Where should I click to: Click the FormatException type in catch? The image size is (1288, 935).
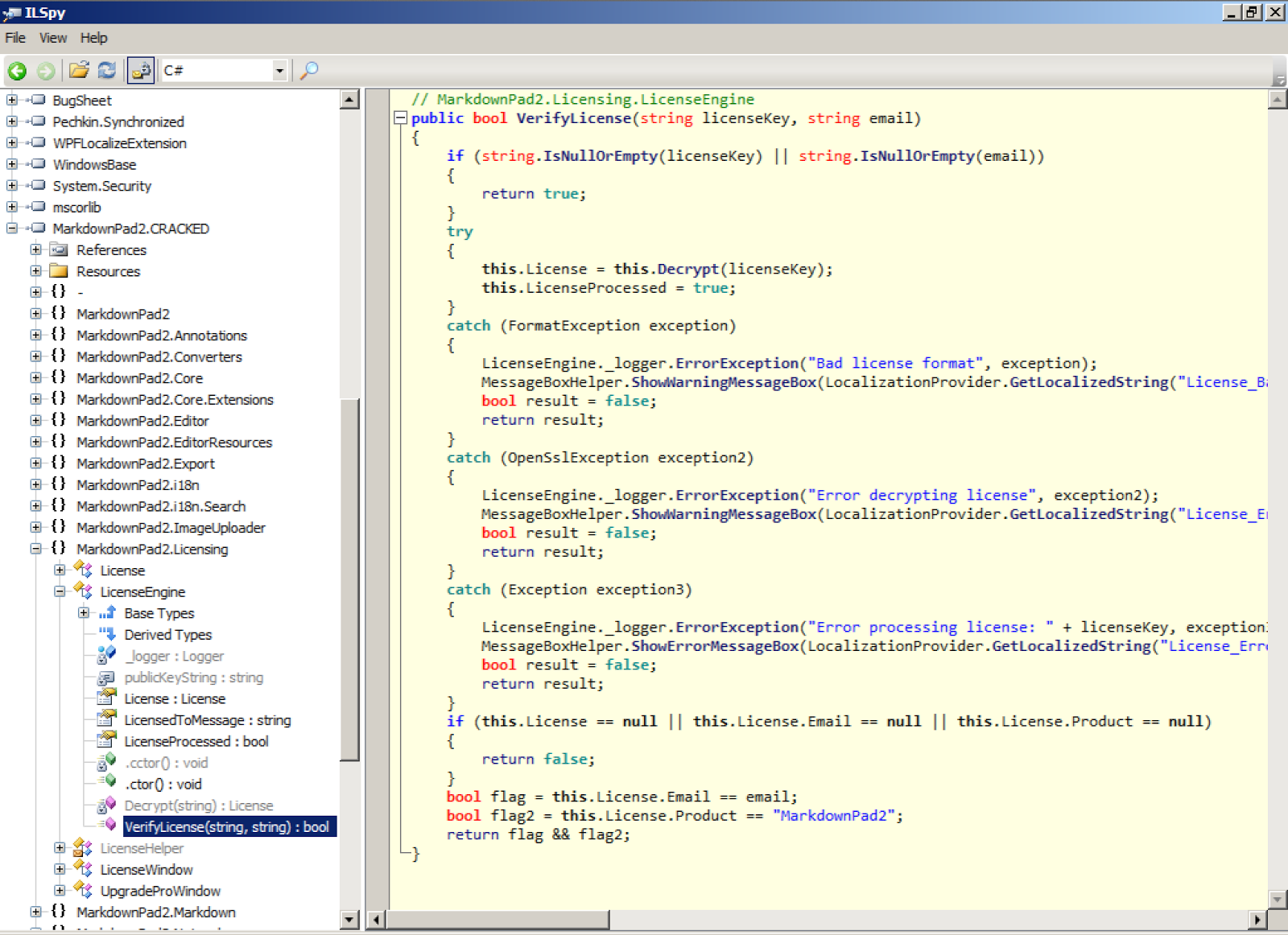pyautogui.click(x=574, y=325)
